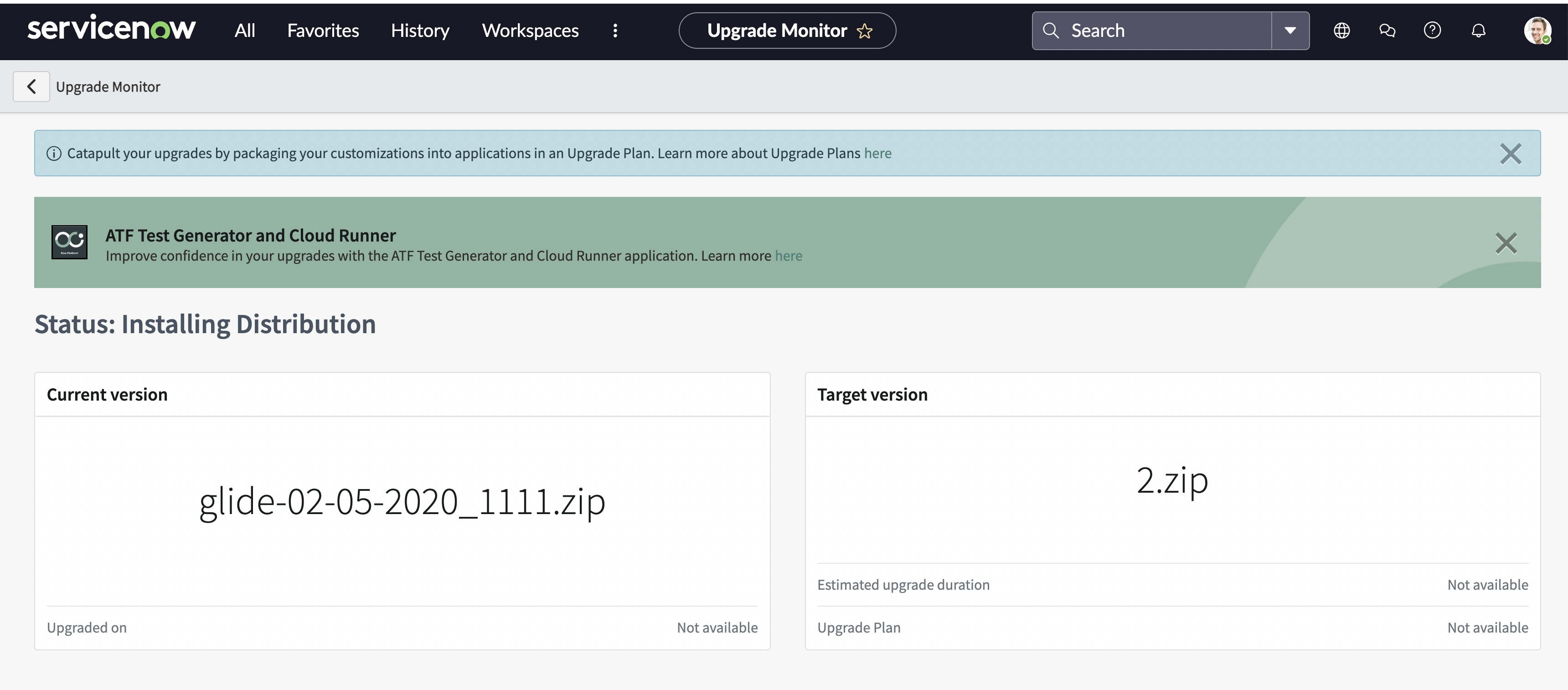Click the Estimated upgrade duration Not available value
1568x690 pixels.
[1488, 585]
